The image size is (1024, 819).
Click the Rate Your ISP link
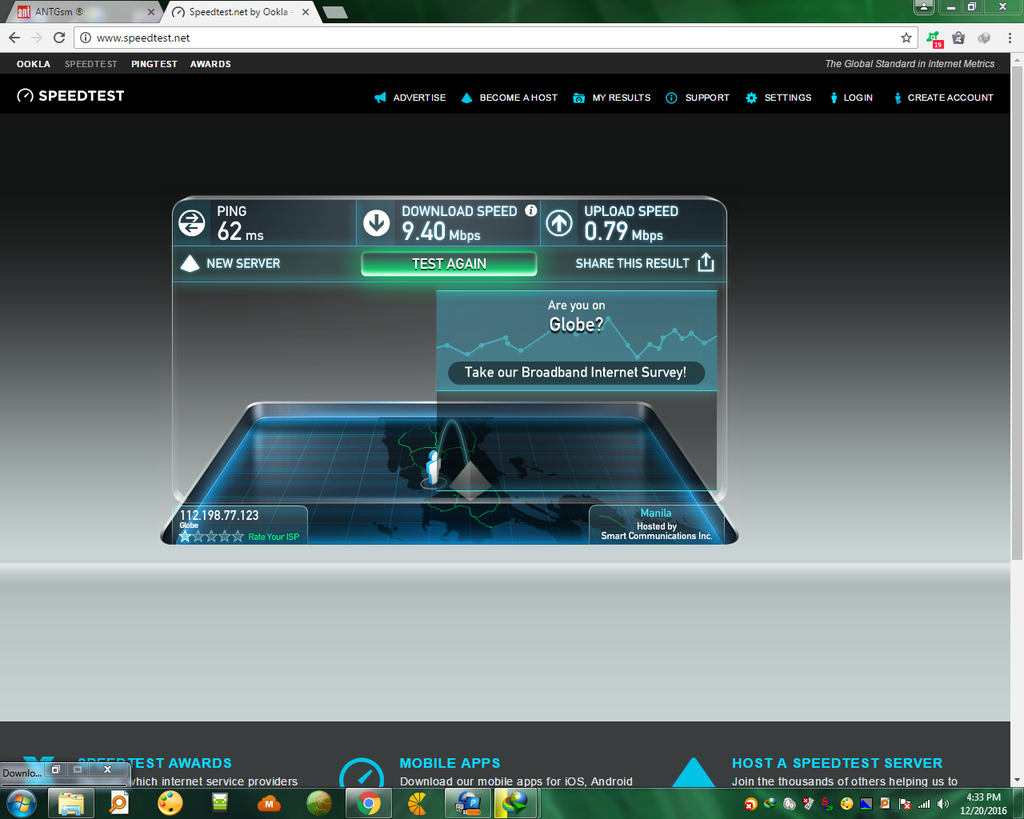point(274,537)
